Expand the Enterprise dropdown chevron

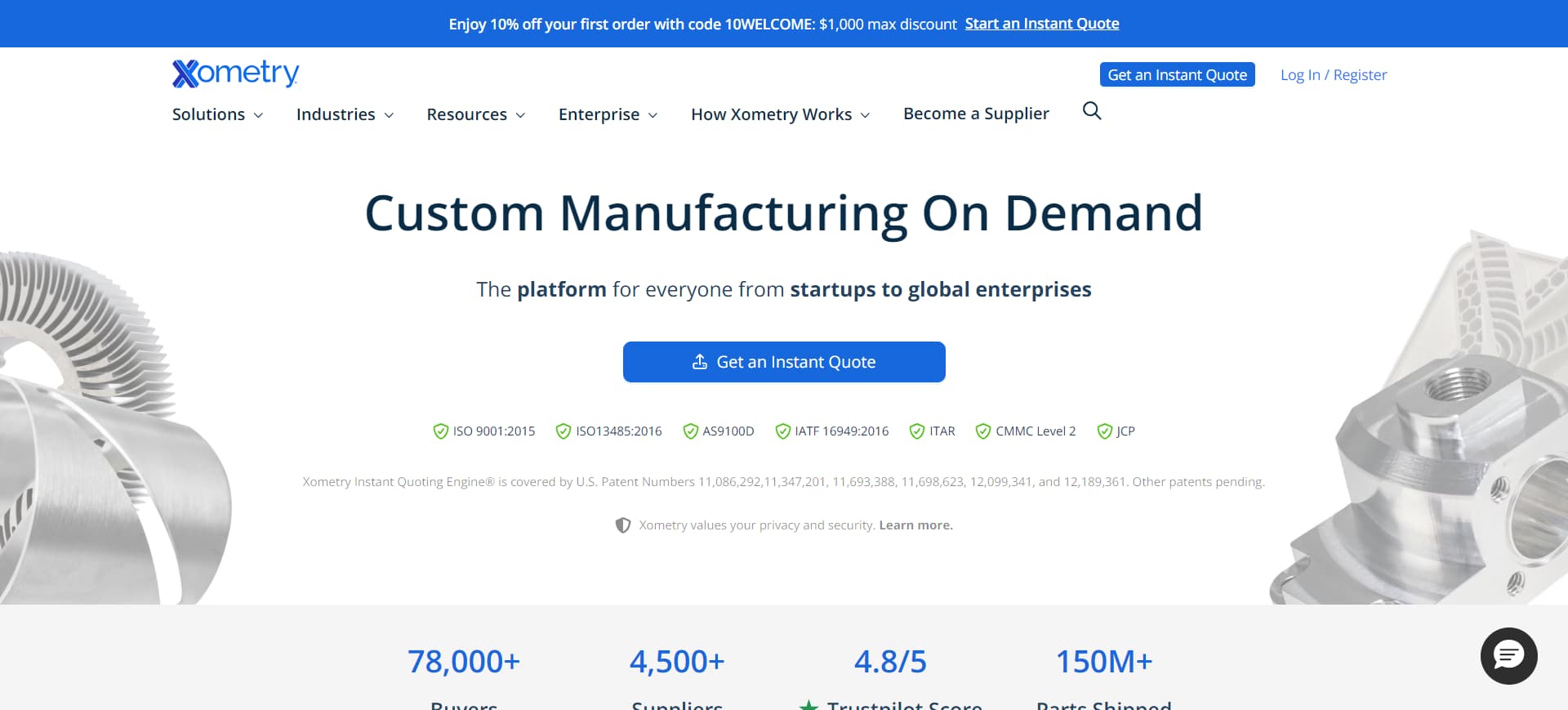653,115
